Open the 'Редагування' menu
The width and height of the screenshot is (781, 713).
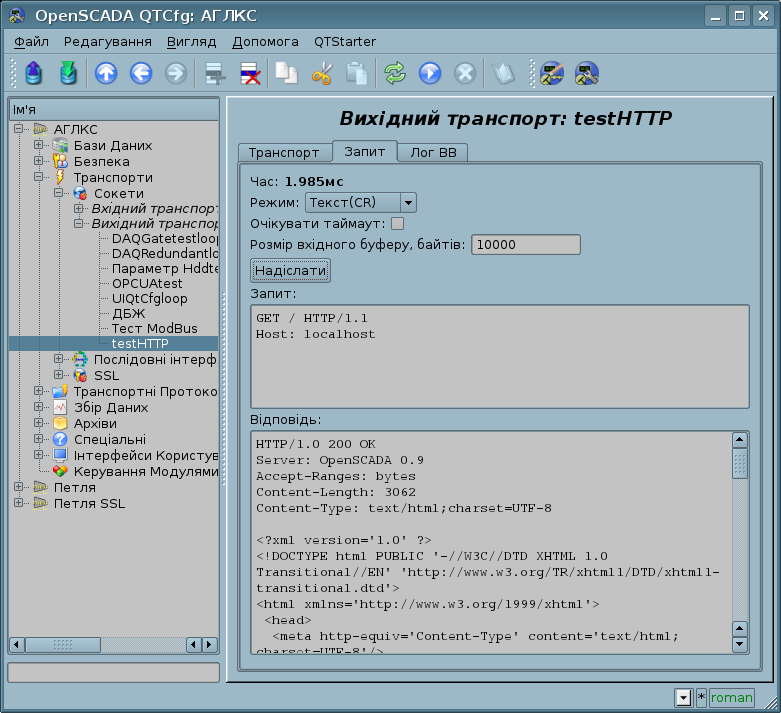coord(108,42)
